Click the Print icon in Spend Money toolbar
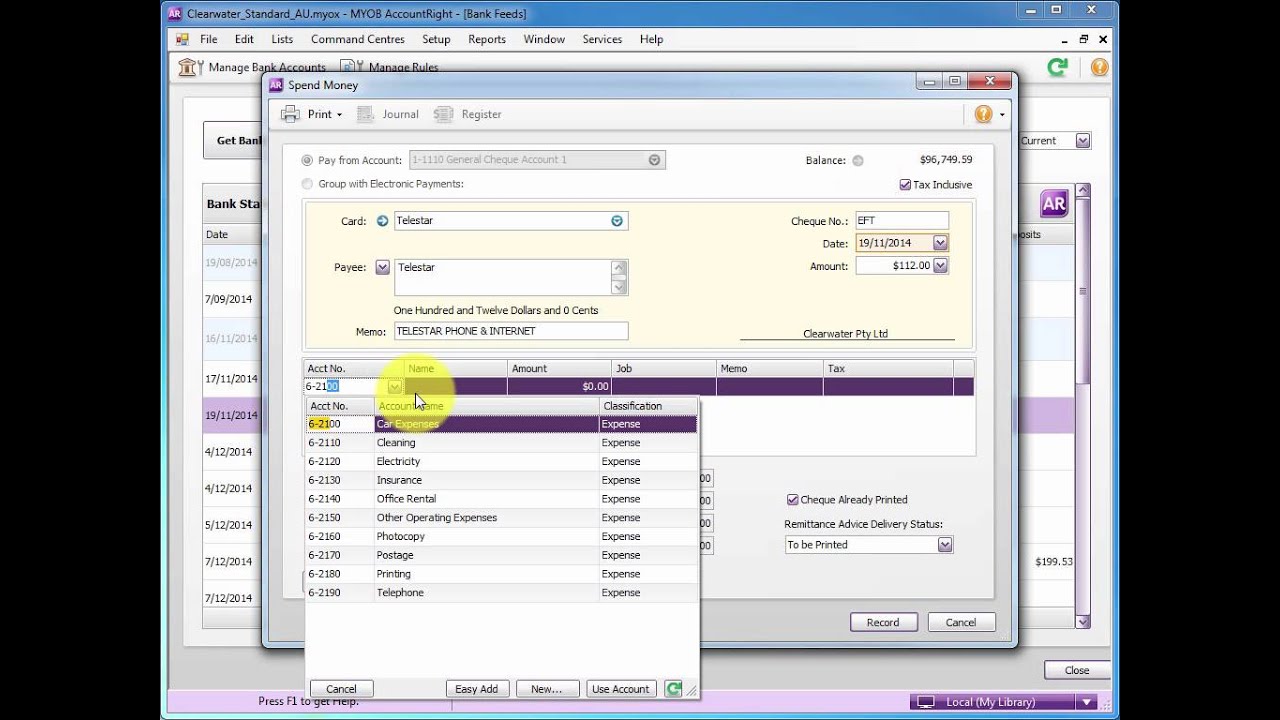The image size is (1280, 720). pos(290,114)
